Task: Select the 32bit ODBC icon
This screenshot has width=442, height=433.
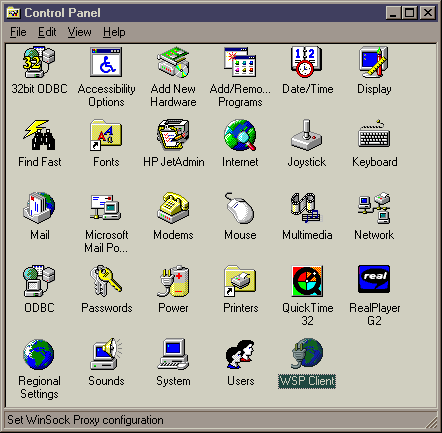Action: click(x=39, y=62)
